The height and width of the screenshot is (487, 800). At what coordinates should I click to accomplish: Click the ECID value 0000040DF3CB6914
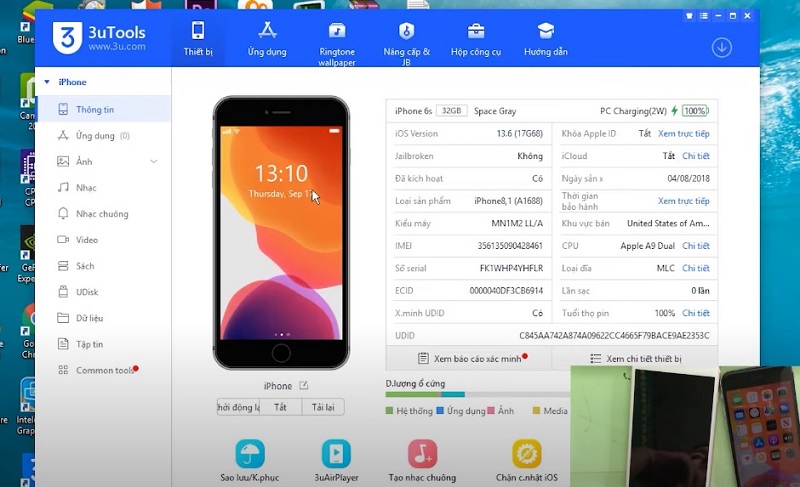point(506,291)
